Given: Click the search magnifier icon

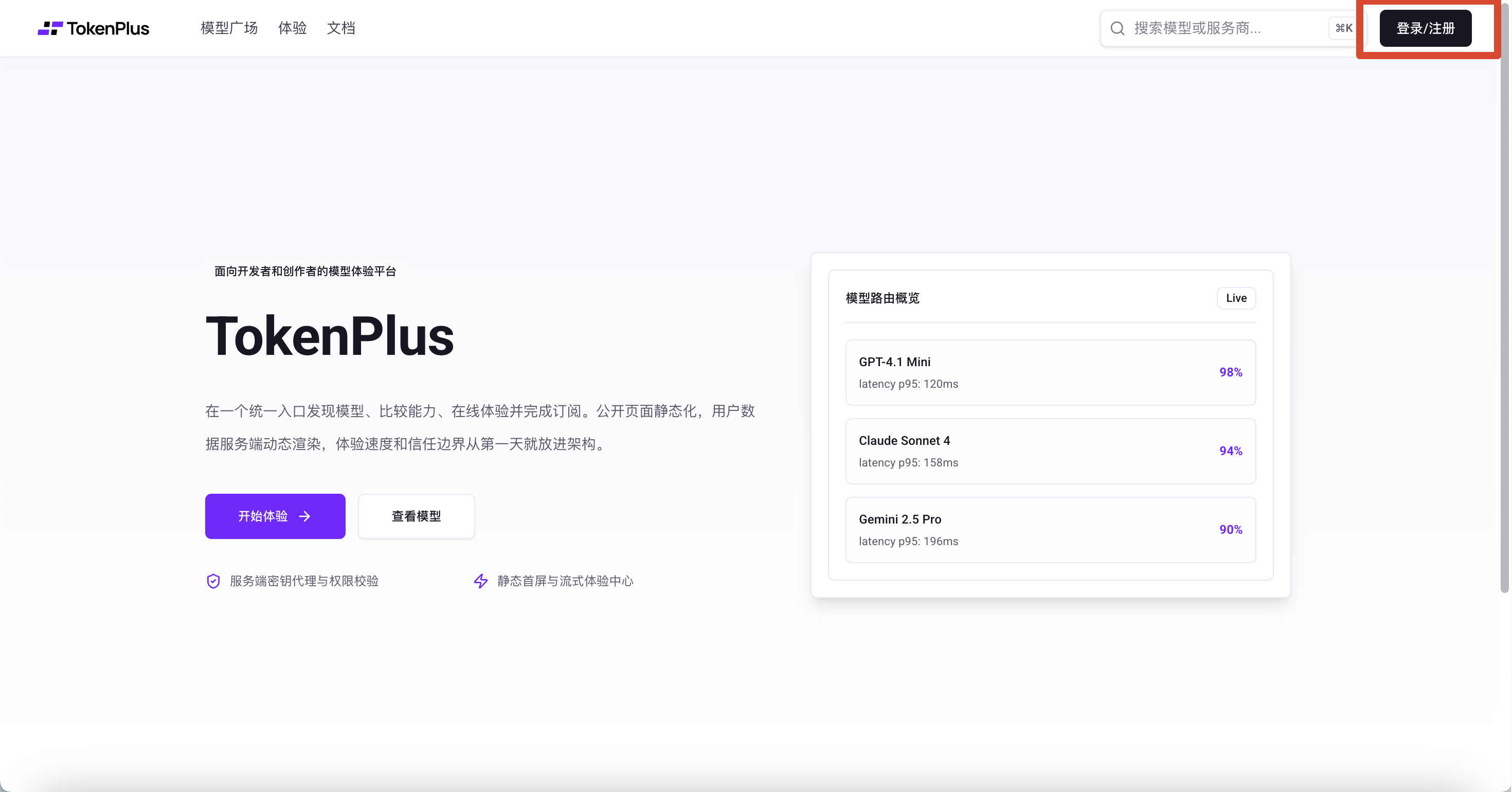Looking at the screenshot, I should click(x=1118, y=28).
